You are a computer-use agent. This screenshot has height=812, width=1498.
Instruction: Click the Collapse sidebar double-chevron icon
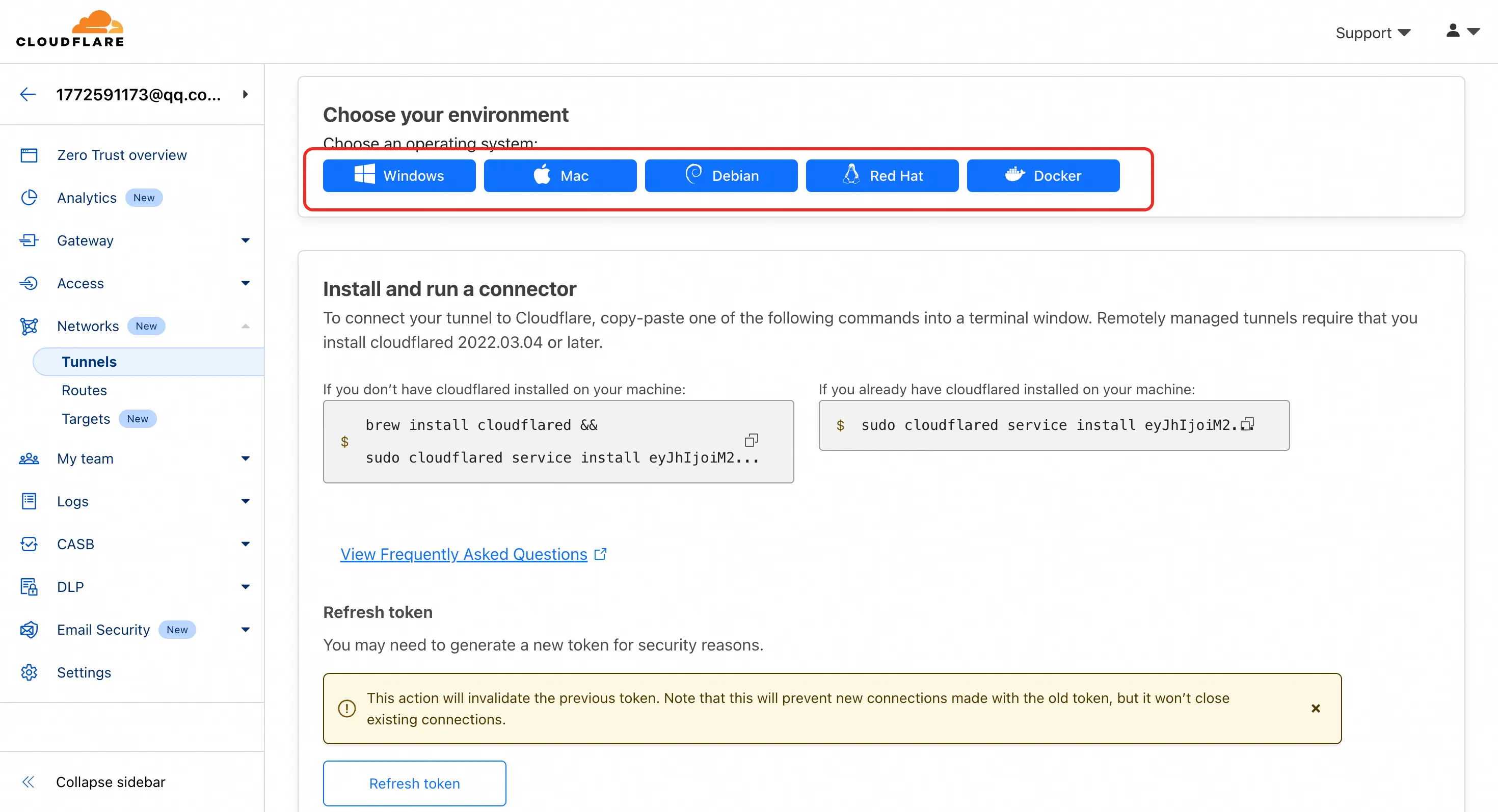click(28, 782)
